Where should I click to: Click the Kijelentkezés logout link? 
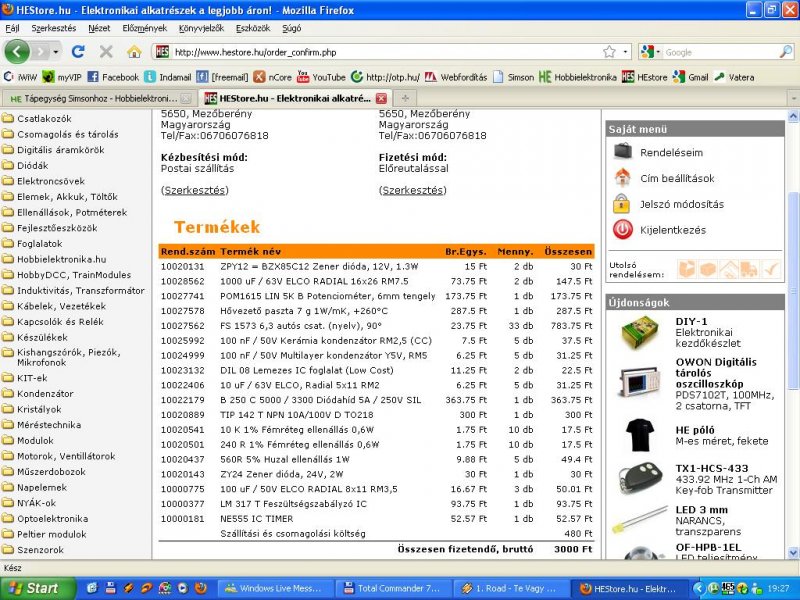click(x=673, y=230)
